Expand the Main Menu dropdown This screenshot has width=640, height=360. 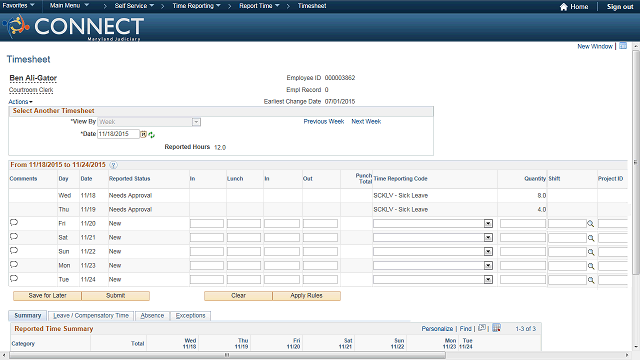pyautogui.click(x=69, y=6)
